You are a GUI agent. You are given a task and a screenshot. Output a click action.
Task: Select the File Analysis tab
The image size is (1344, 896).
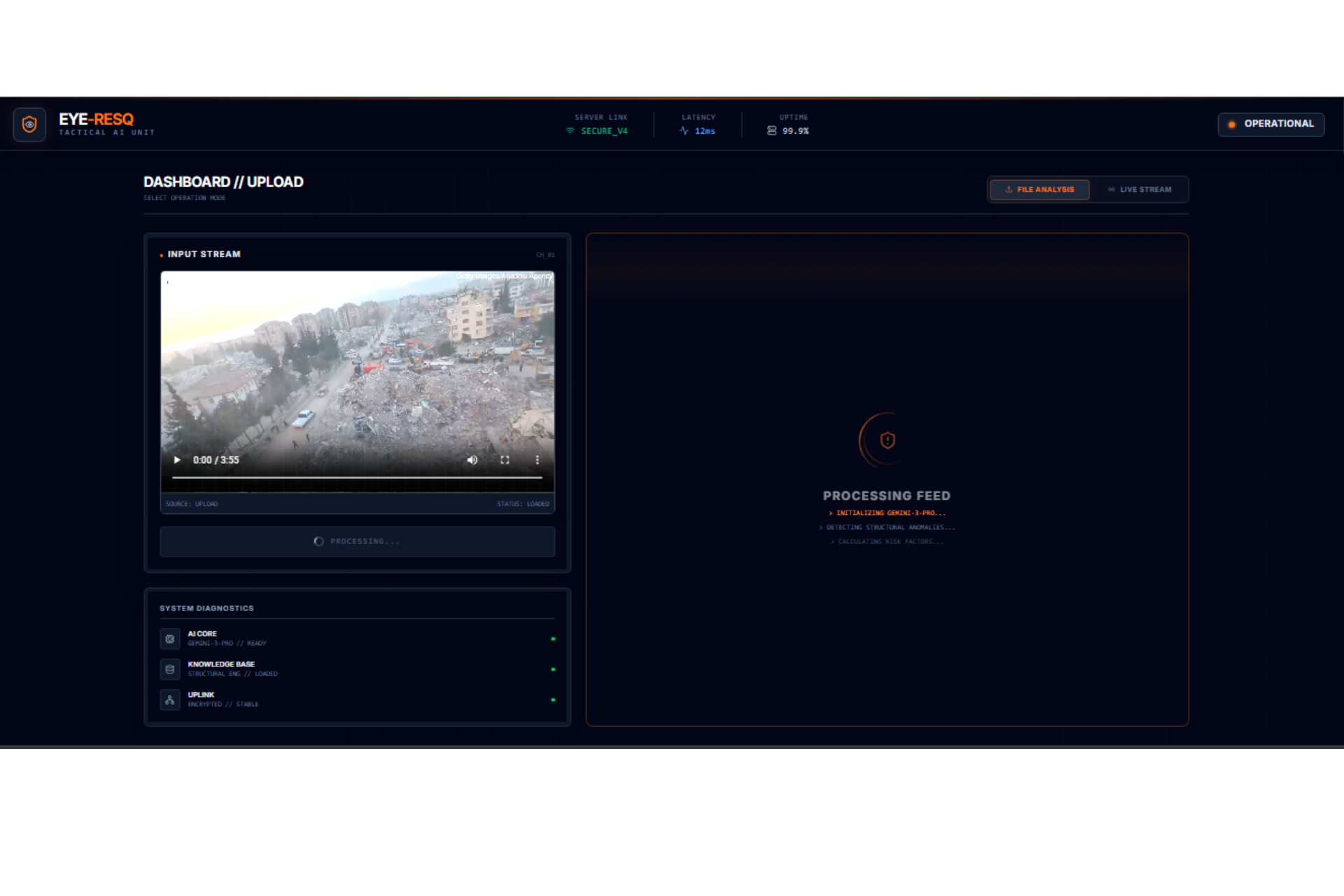1039,190
